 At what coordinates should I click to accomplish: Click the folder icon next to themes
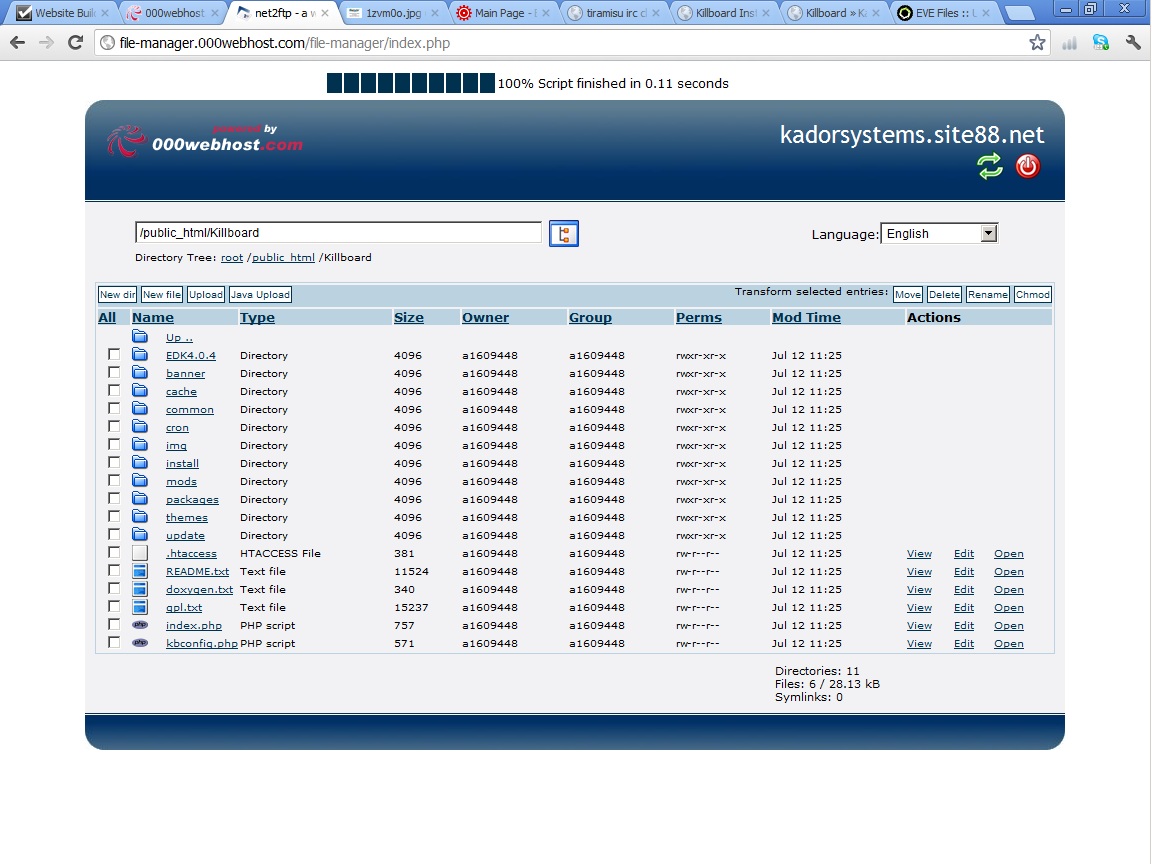pos(140,516)
